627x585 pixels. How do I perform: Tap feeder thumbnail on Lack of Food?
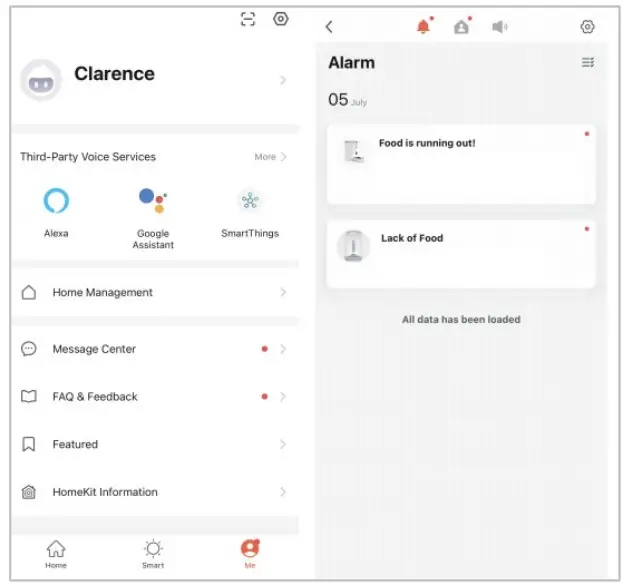coord(353,246)
